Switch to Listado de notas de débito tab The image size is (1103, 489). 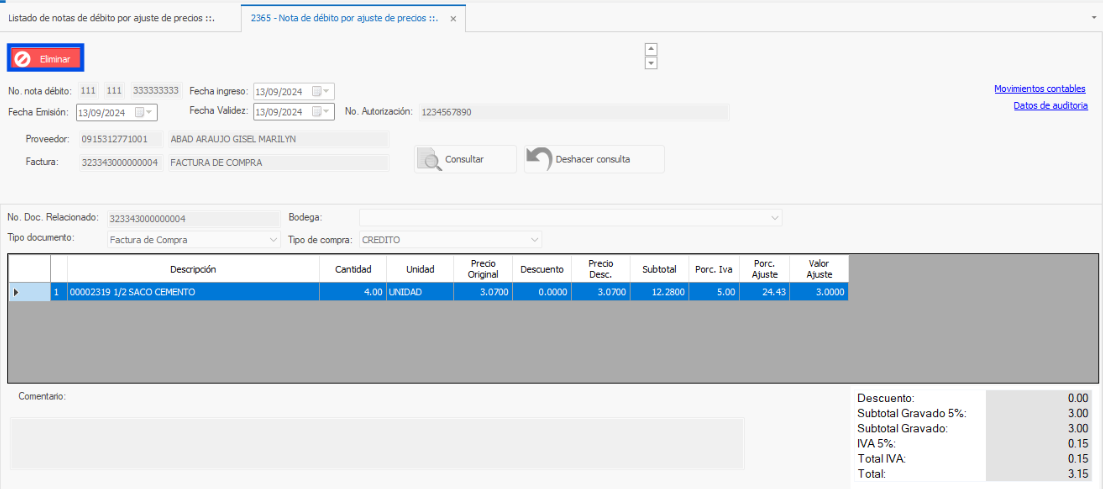112,19
